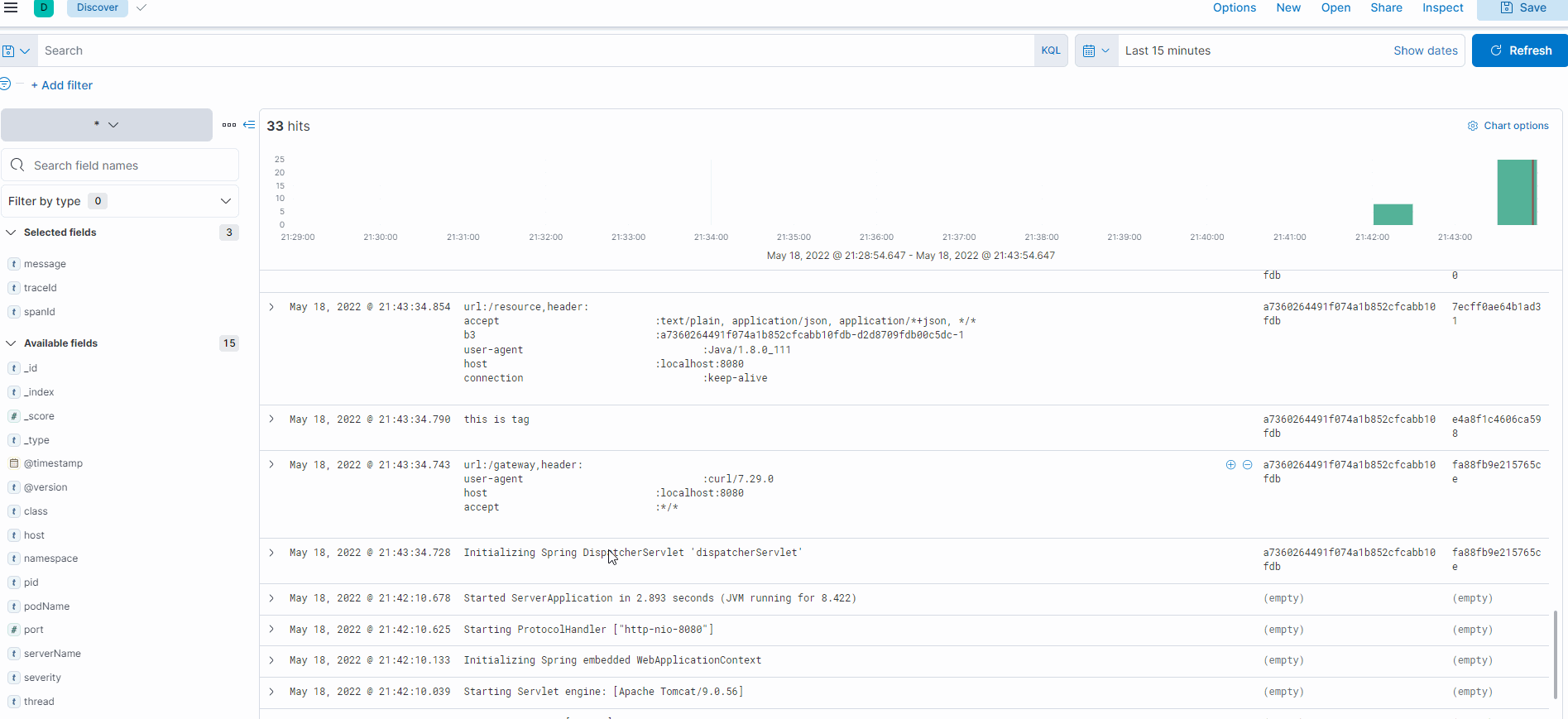
Task: Click the class field type icon
Action: [x=14, y=511]
